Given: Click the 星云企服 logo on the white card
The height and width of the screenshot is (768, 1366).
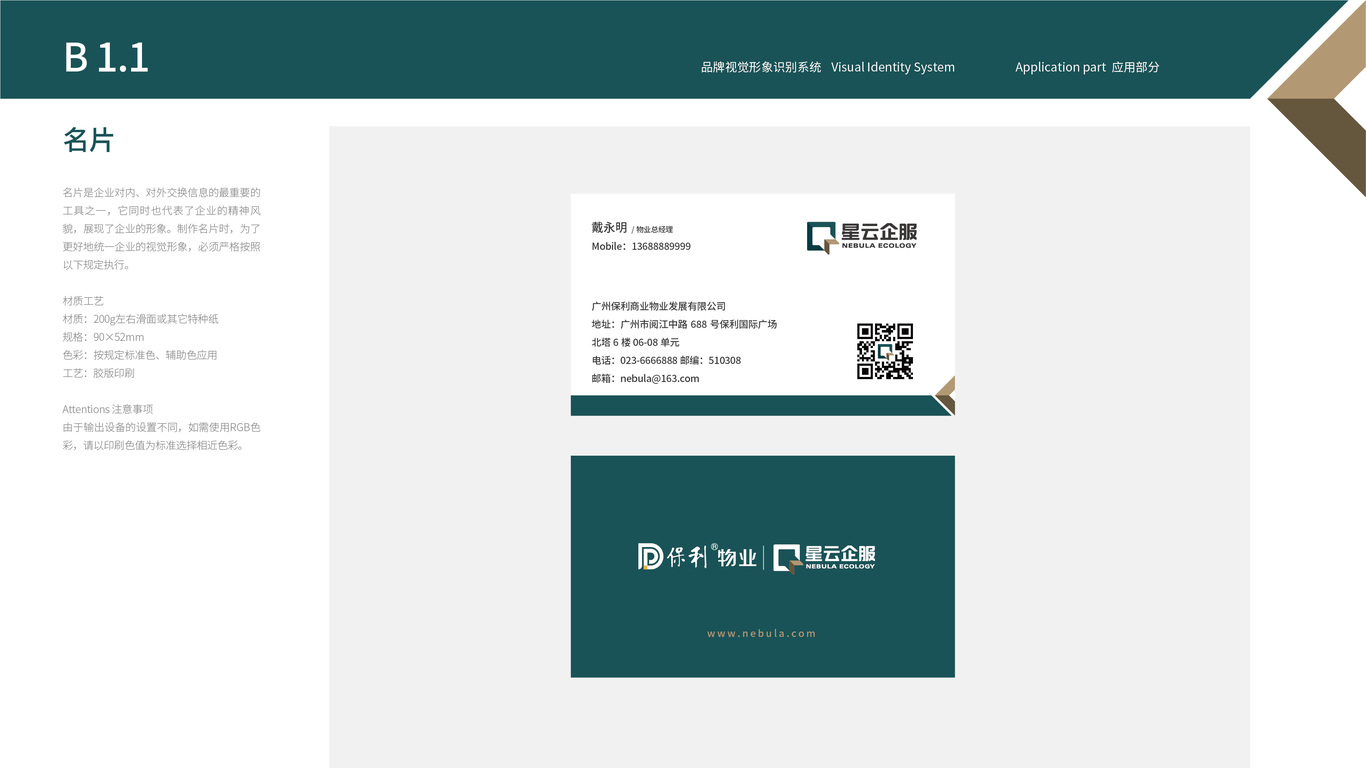Looking at the screenshot, I should point(862,237).
